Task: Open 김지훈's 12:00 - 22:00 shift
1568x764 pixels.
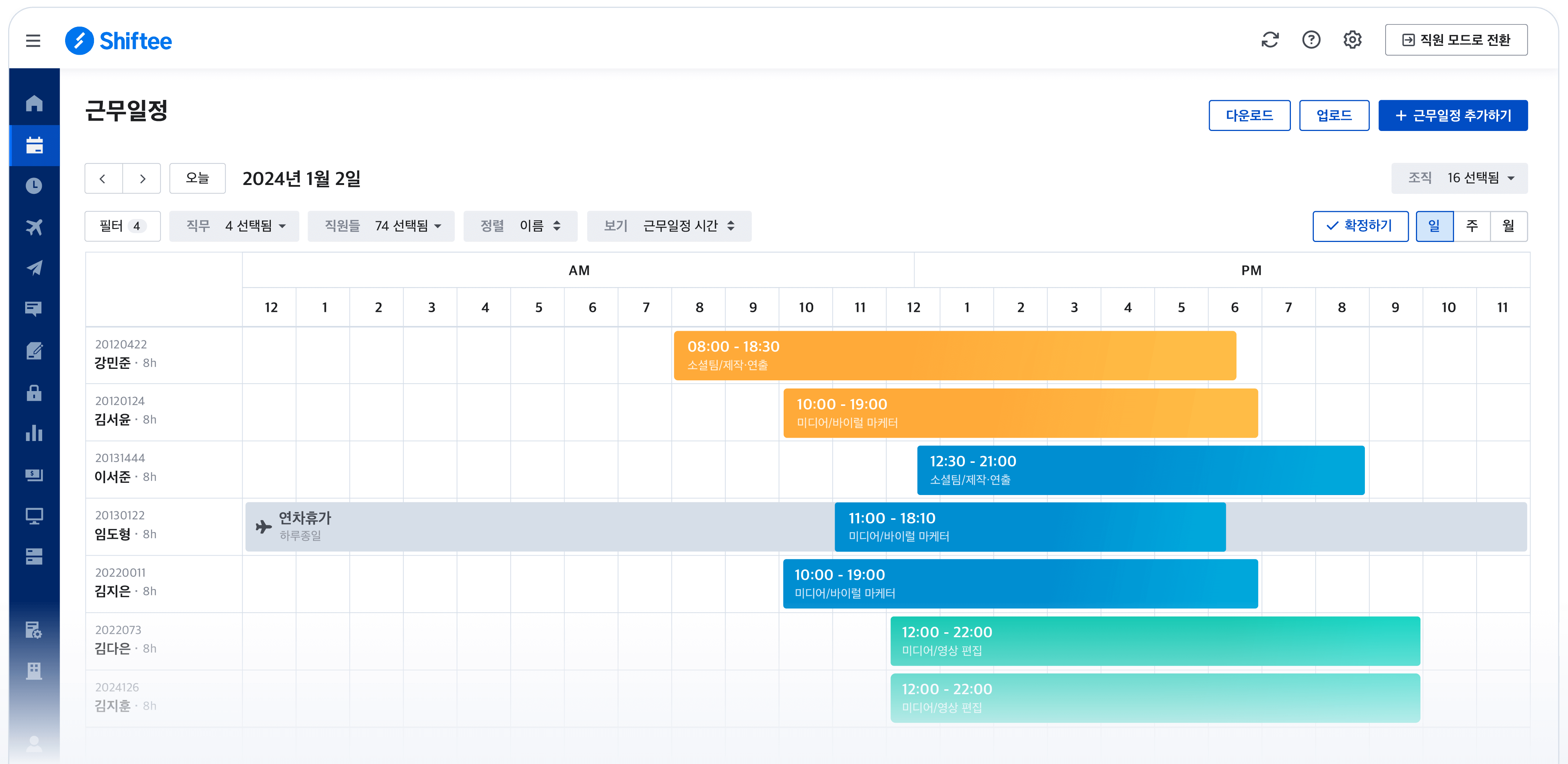Action: [1155, 698]
